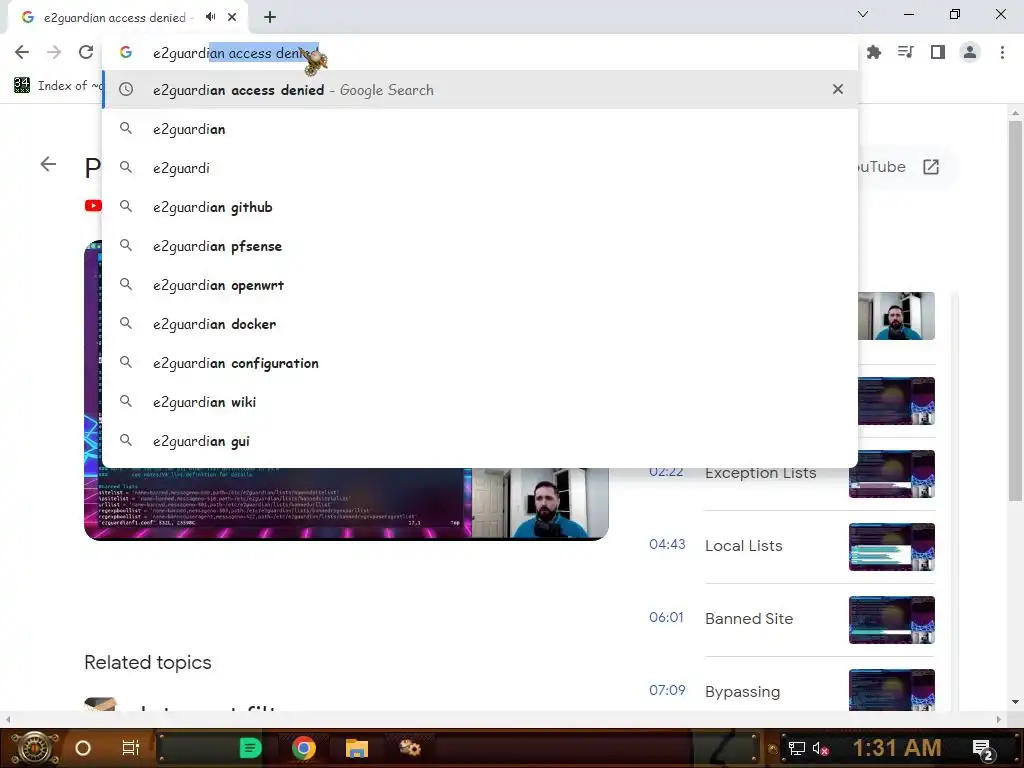This screenshot has height=768, width=1024.
Task: Choose 'e2guardian docker' suggestion
Action: click(480, 324)
